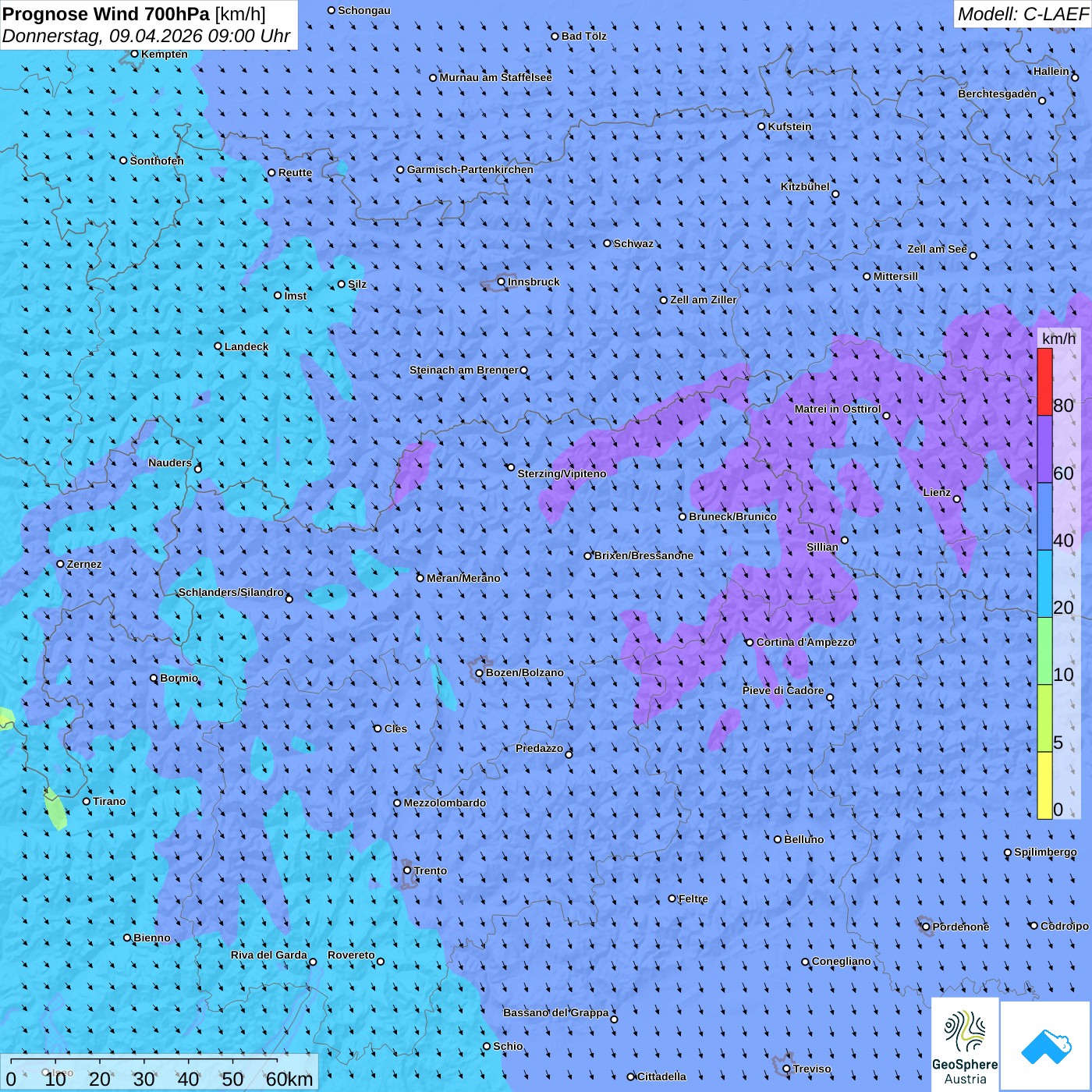Viewport: 1092px width, 1092px height.
Task: Click the Innsbruck city marker
Action: (x=502, y=282)
